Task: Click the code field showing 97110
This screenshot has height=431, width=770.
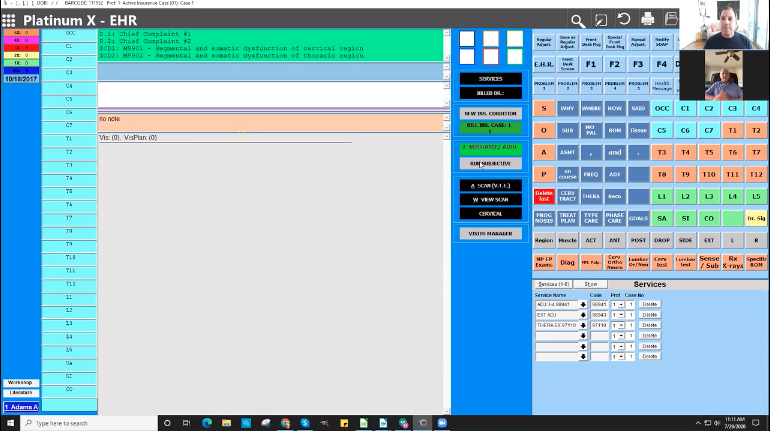Action: (x=599, y=325)
